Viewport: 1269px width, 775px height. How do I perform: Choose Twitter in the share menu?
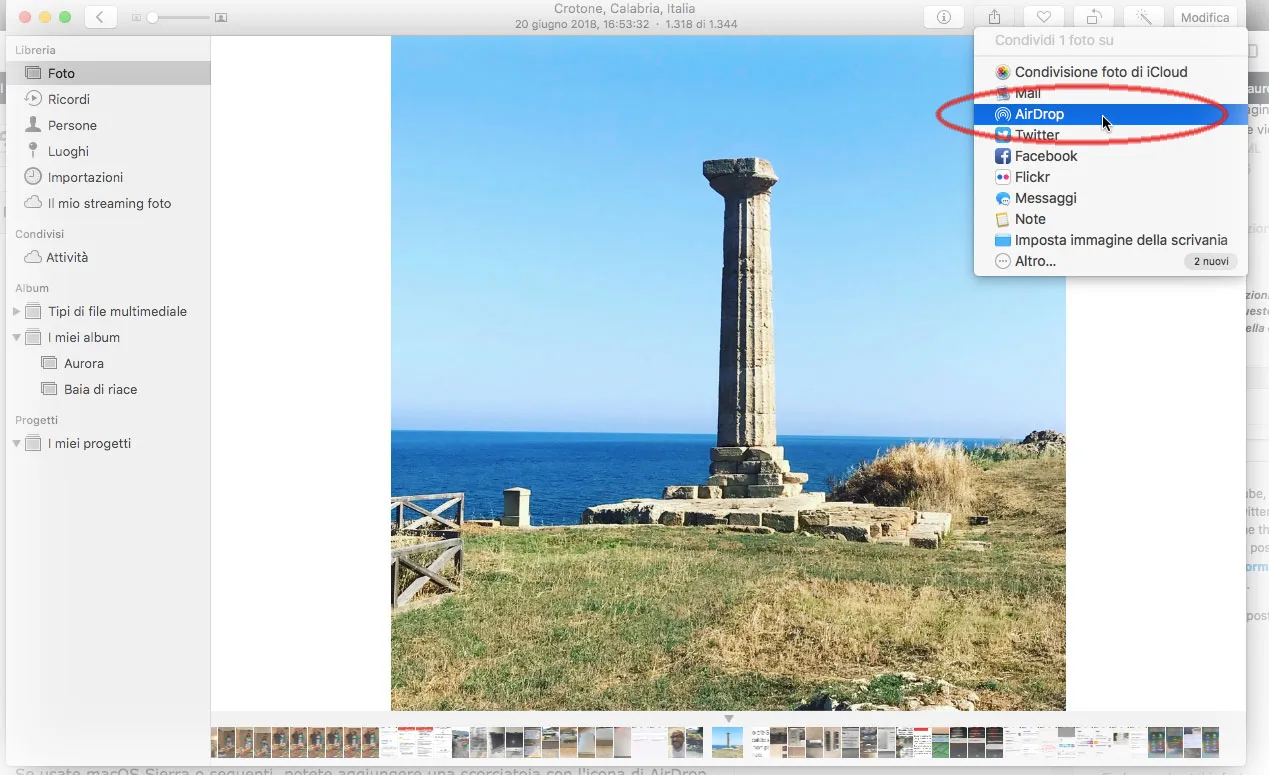(1036, 135)
